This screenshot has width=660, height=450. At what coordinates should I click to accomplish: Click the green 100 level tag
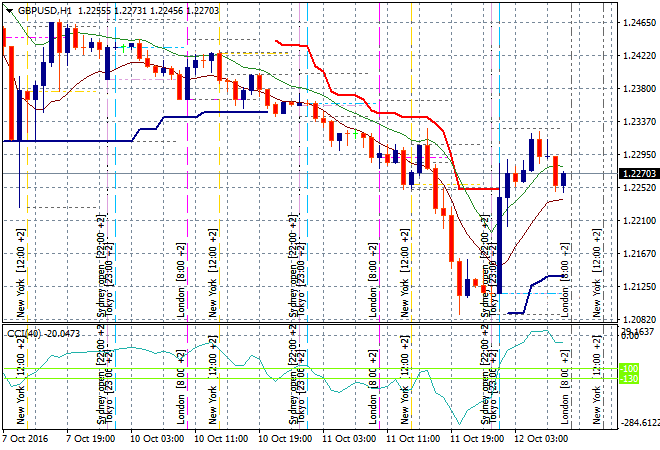point(630,369)
